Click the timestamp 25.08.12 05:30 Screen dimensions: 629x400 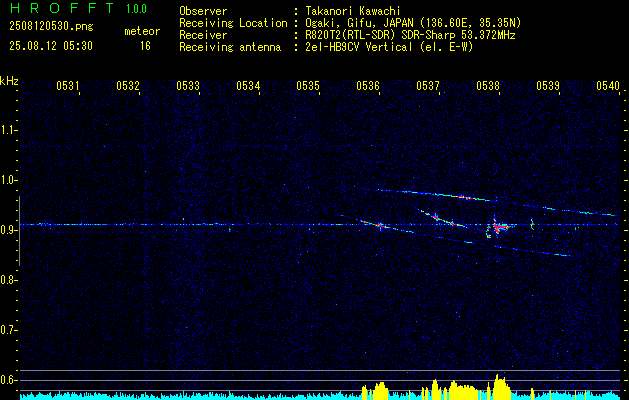coord(51,46)
